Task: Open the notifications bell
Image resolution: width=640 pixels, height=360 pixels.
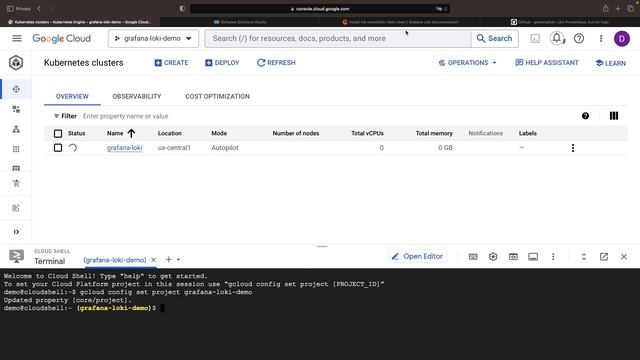Action: tap(557, 38)
